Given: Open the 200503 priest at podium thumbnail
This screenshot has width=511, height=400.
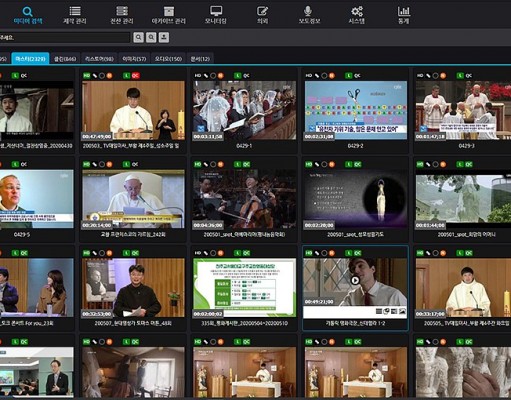Looking at the screenshot, I should (133, 110).
